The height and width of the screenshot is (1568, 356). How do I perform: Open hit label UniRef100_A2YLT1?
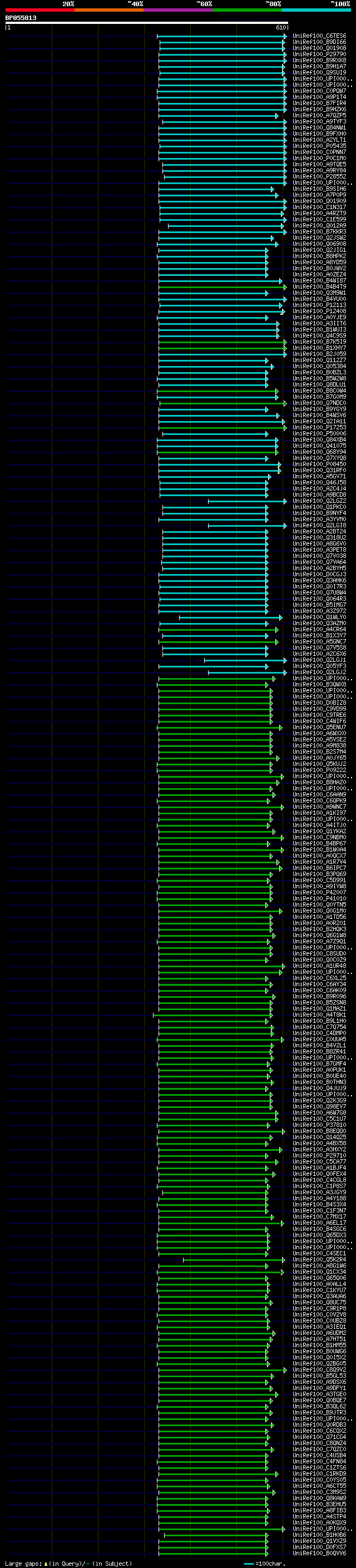pos(319,140)
